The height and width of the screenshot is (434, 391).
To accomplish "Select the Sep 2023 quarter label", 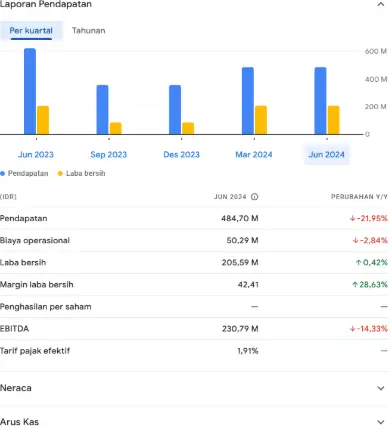I will 109,155.
